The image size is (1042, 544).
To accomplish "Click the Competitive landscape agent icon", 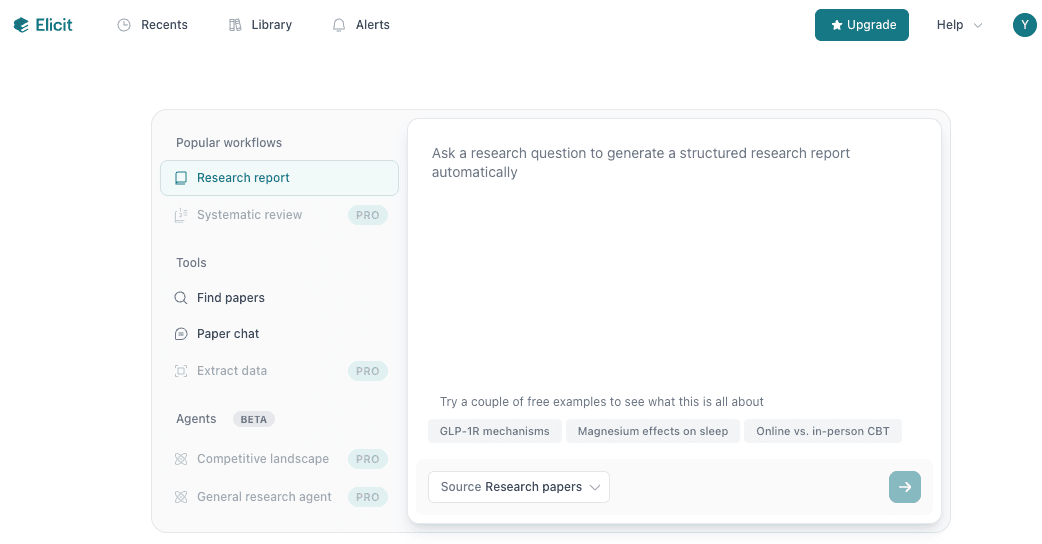I will coord(181,459).
